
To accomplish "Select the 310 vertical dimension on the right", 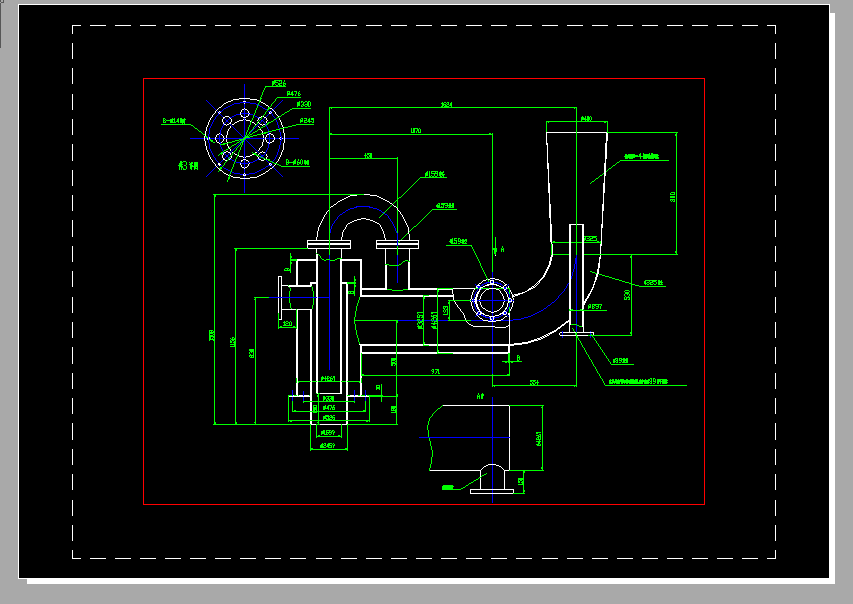I will 672,196.
